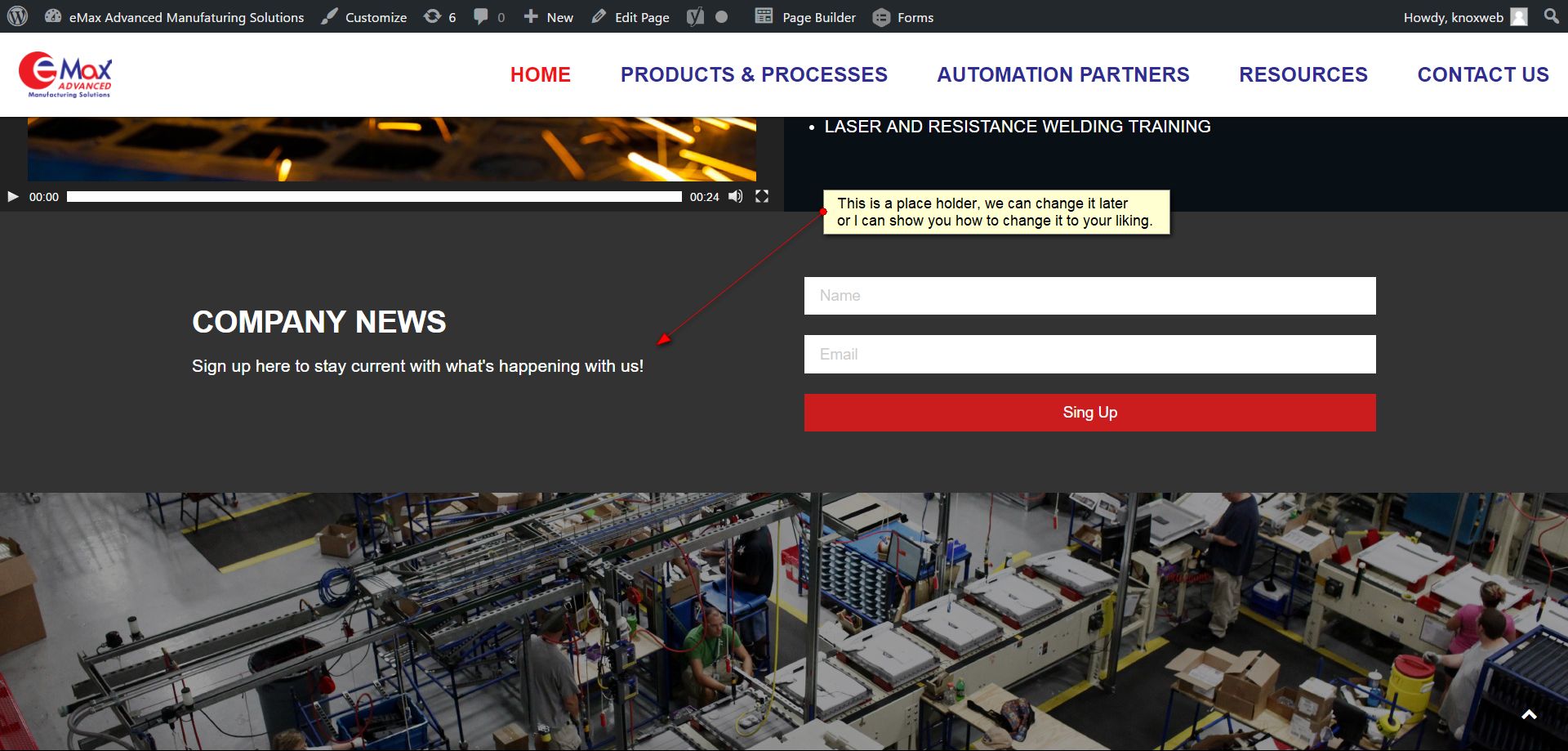Click the eMax Advanced logo
This screenshot has width=1568, height=751.
tap(65, 74)
